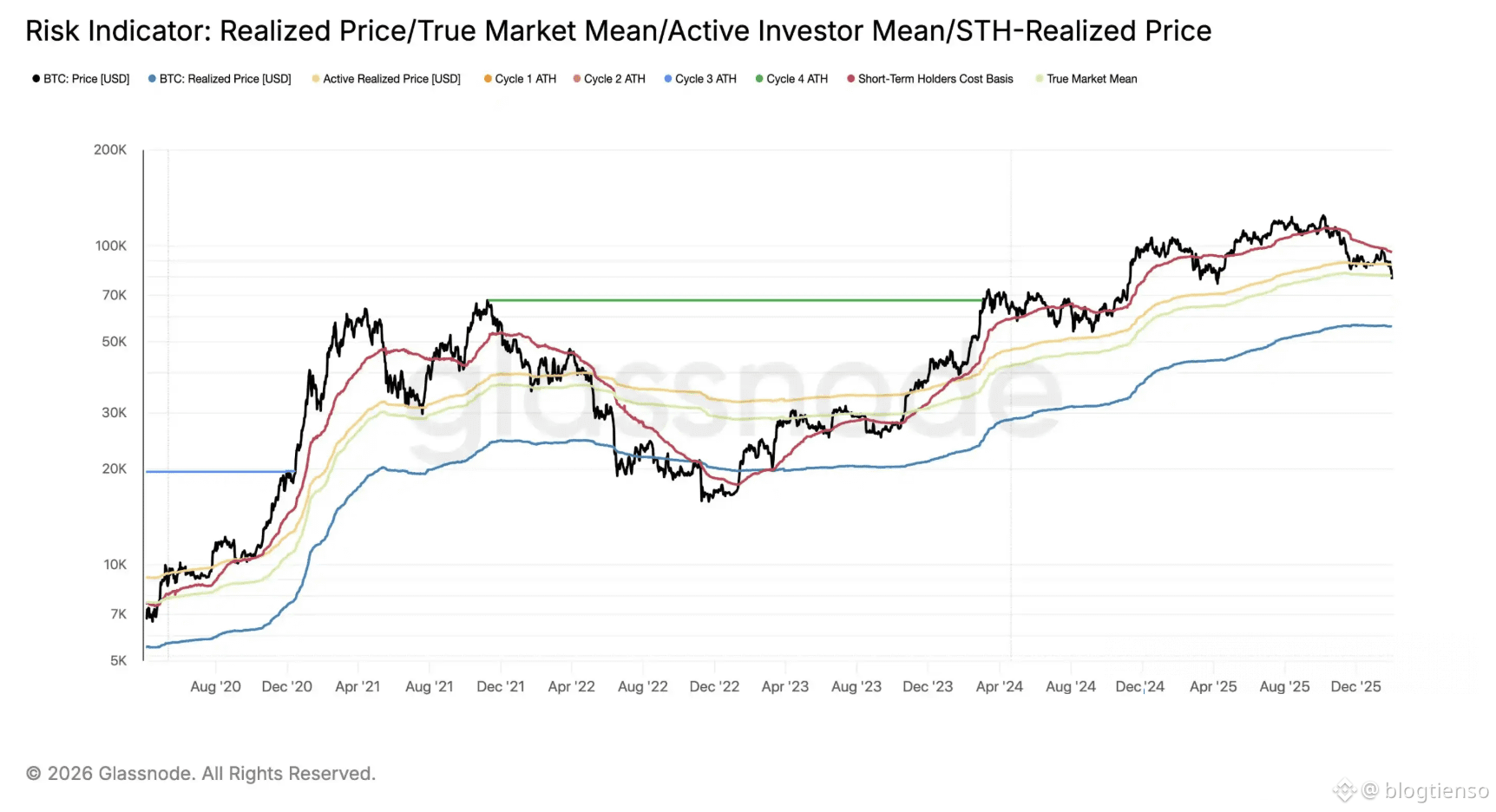Click the Aug '20 date label
This screenshot has width=1496, height=812.
point(215,686)
